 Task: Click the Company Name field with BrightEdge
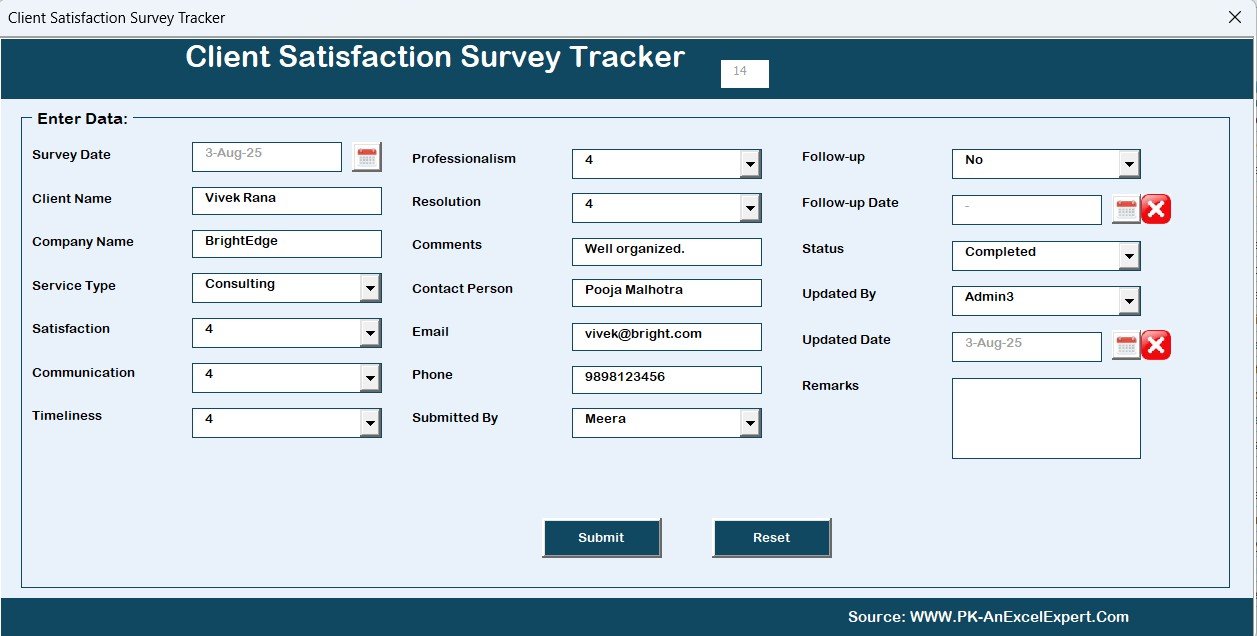point(287,244)
